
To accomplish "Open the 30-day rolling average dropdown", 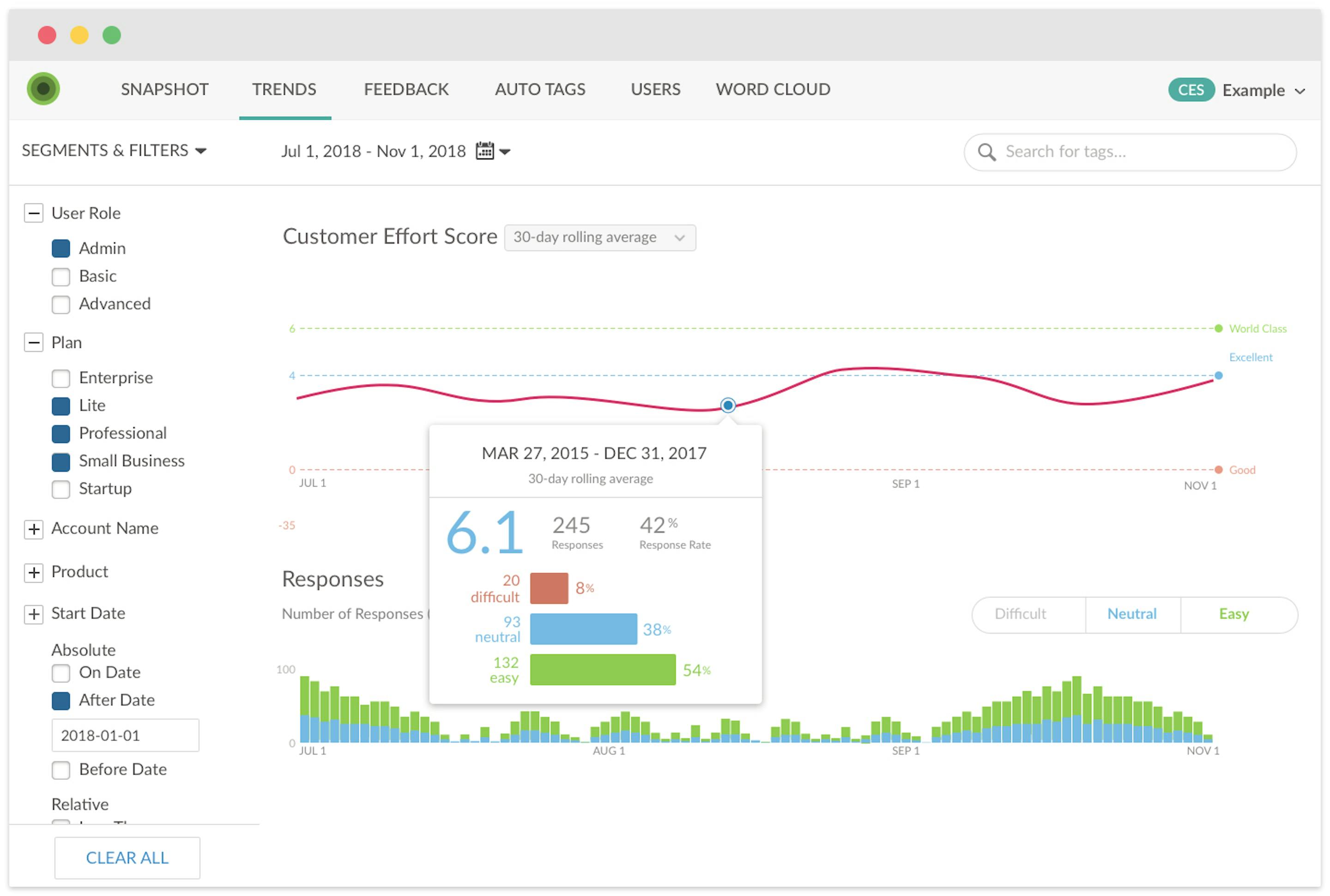I will tap(600, 237).
